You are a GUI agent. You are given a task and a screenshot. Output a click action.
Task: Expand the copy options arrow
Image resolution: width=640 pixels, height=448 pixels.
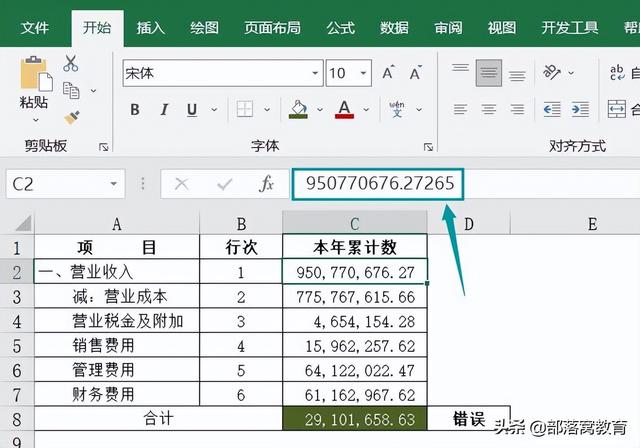(93, 91)
